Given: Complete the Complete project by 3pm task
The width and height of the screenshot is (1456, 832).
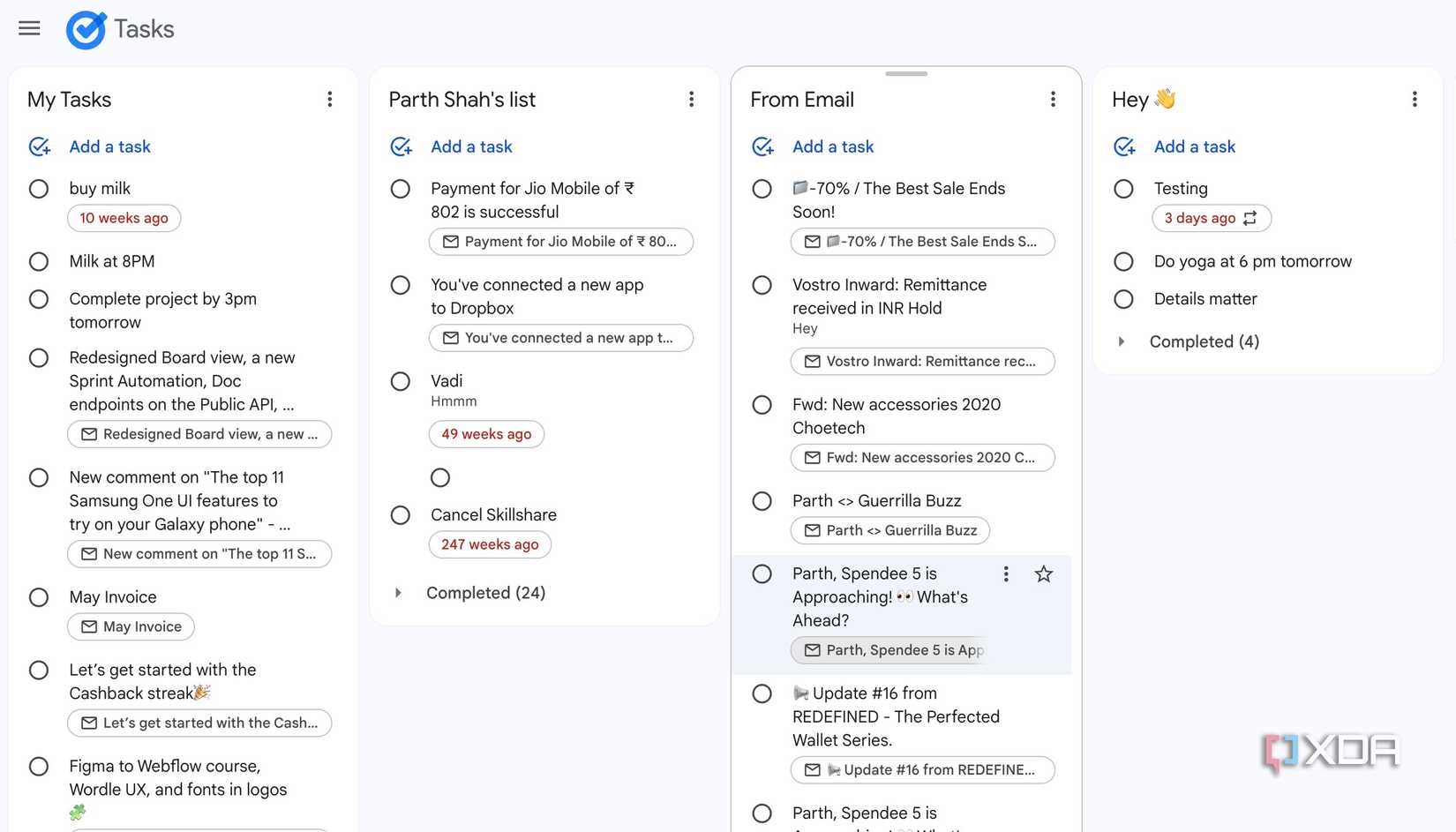Looking at the screenshot, I should 39,299.
